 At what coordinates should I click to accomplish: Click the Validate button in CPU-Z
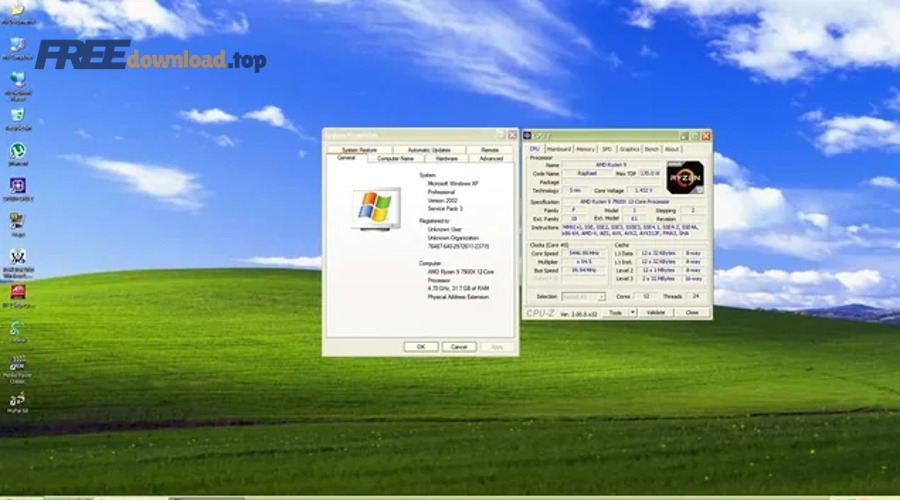click(x=655, y=313)
